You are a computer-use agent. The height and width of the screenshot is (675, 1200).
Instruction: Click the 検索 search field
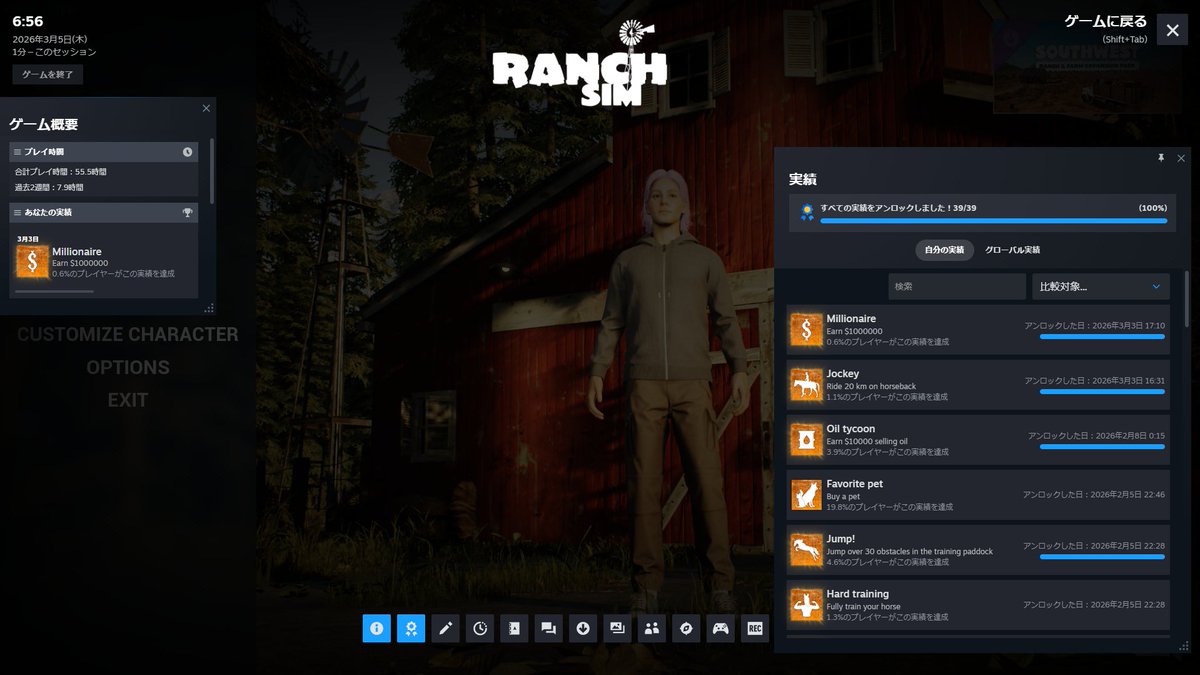point(957,287)
